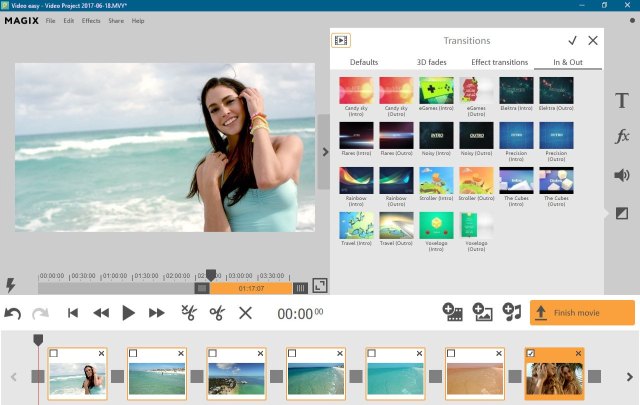Select the Rainbow (Intro) transition thumbnail
This screenshot has height=405, width=640.
click(x=356, y=180)
